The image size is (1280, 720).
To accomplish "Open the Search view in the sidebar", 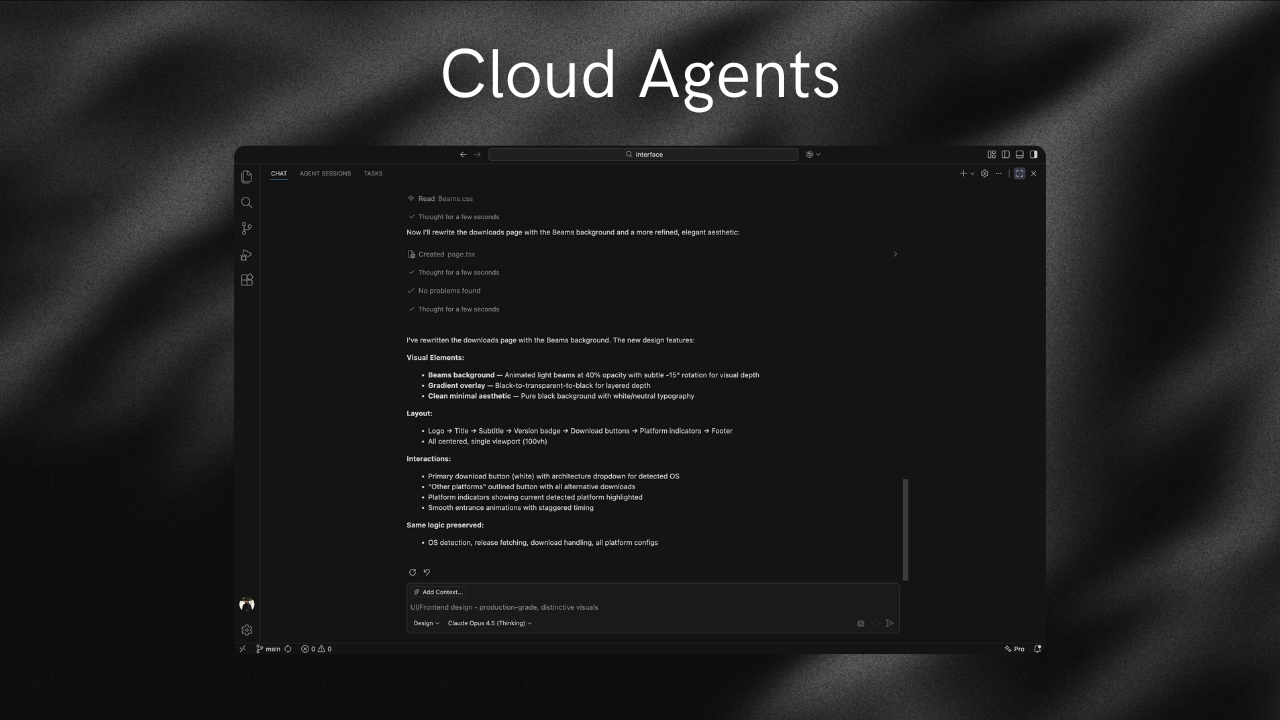I will coord(246,202).
